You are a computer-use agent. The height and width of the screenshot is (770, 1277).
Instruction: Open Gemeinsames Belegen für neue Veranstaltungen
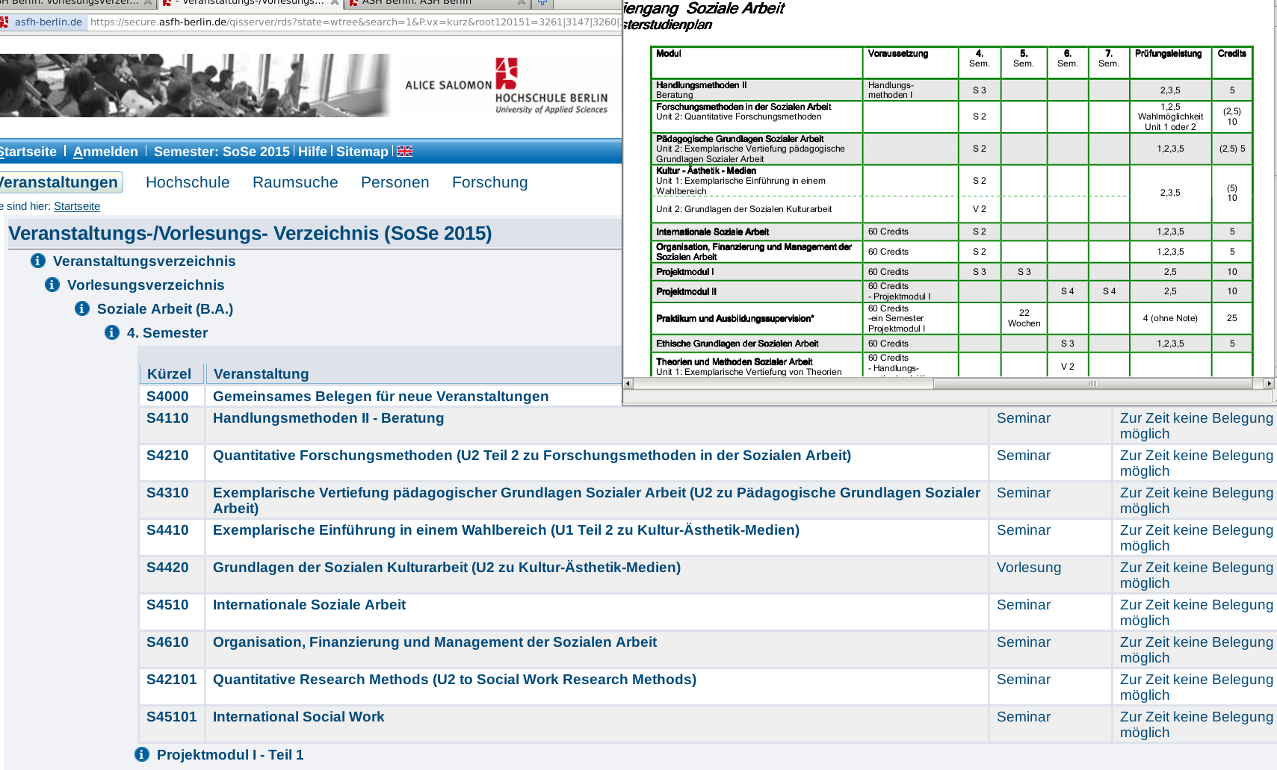coord(381,396)
